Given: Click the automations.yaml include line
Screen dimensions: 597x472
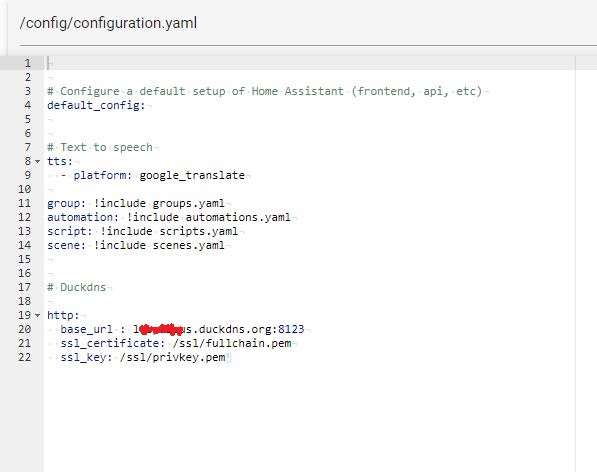Looking at the screenshot, I should tap(169, 217).
